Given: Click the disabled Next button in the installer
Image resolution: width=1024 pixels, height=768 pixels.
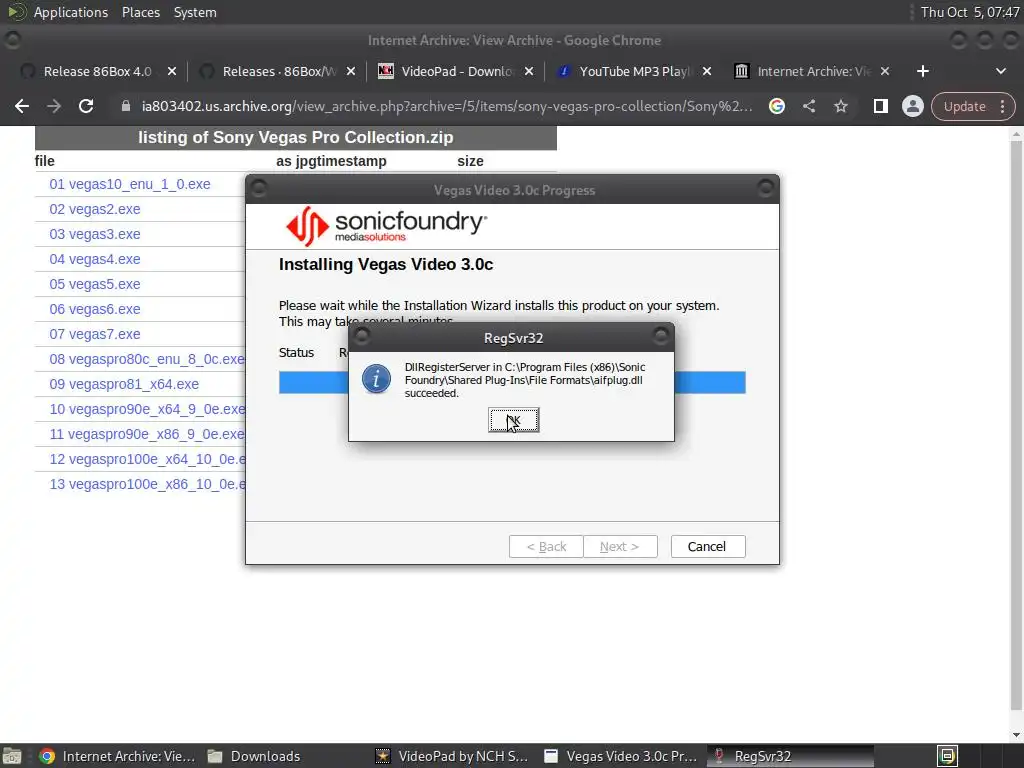Looking at the screenshot, I should coord(620,547).
